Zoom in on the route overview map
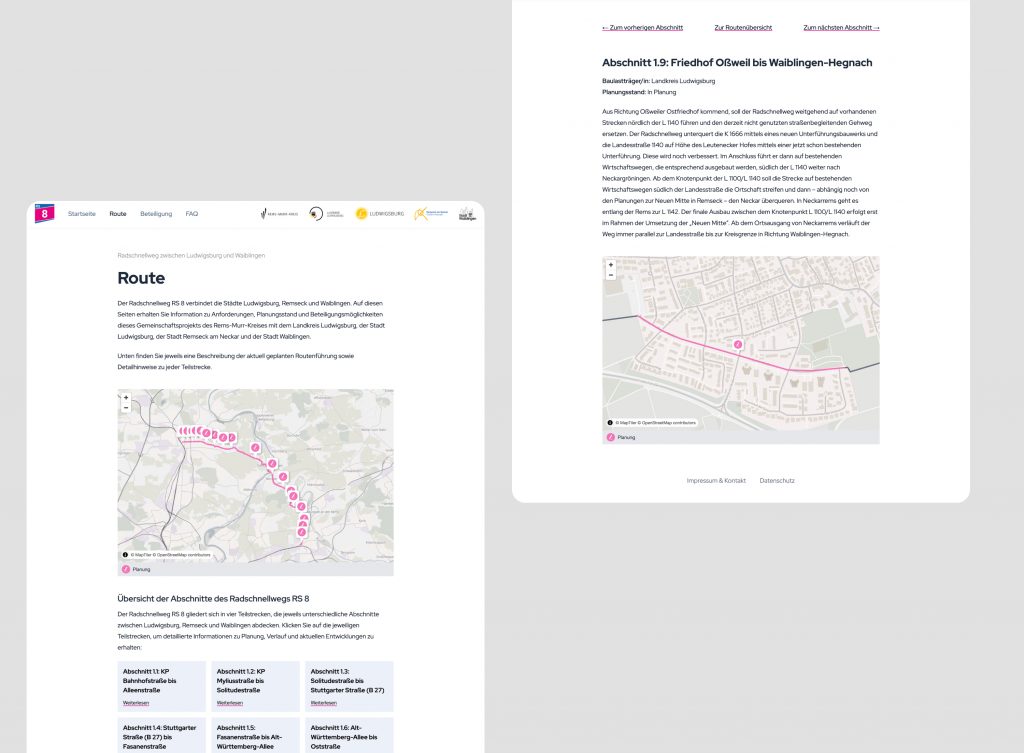The image size is (1024, 753). click(126, 398)
